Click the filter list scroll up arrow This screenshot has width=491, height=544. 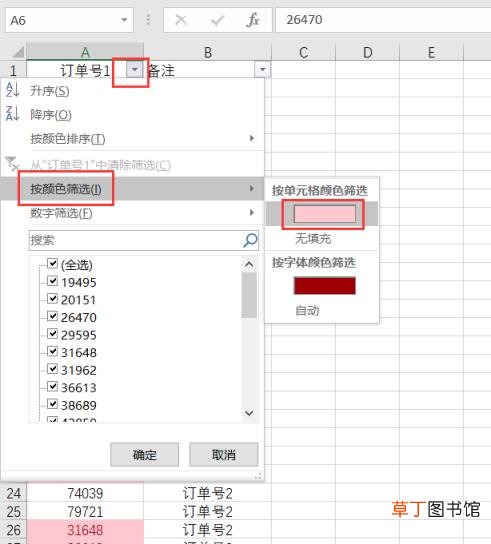click(x=249, y=264)
